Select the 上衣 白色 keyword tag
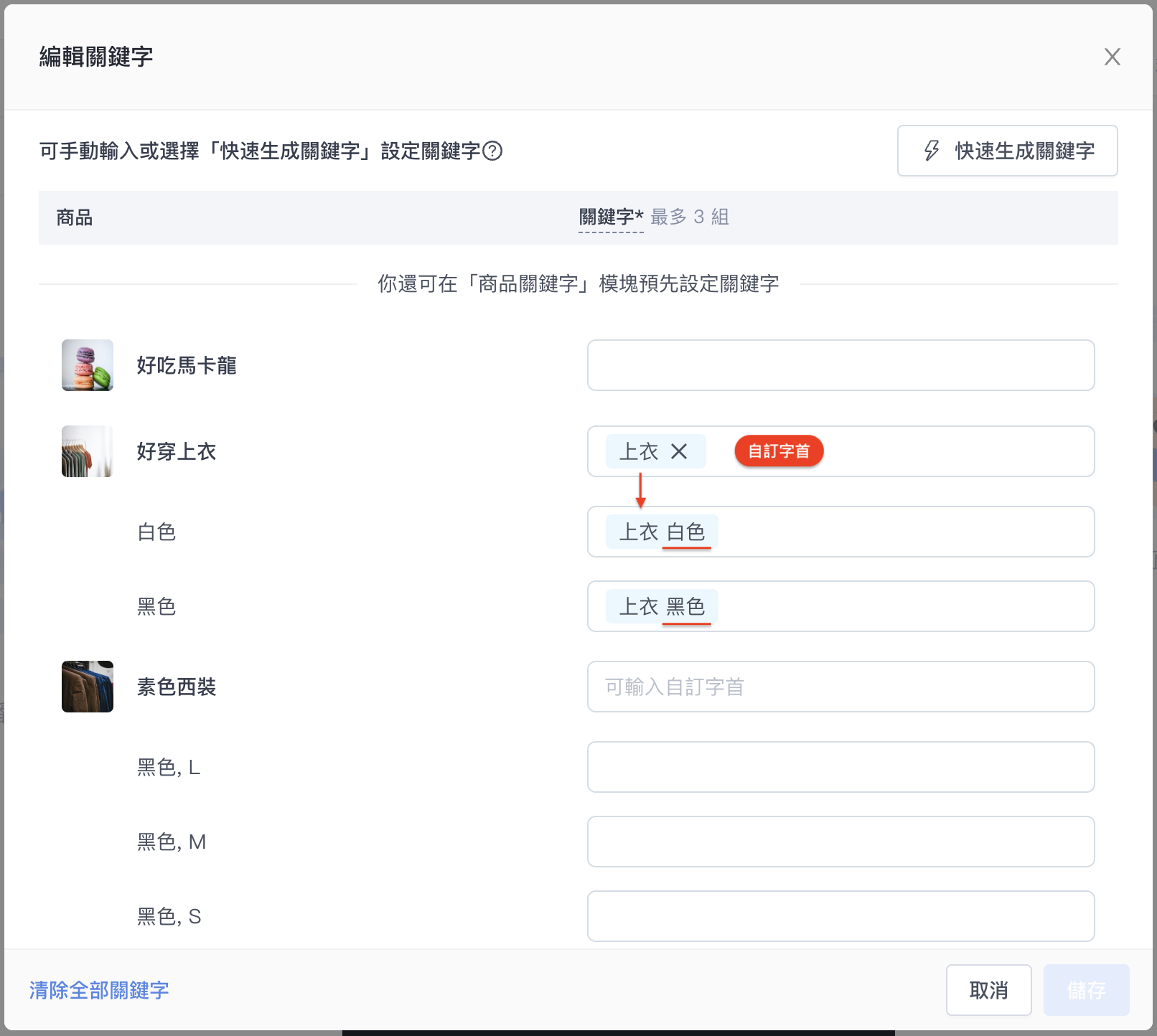Viewport: 1157px width, 1036px height. [x=662, y=532]
